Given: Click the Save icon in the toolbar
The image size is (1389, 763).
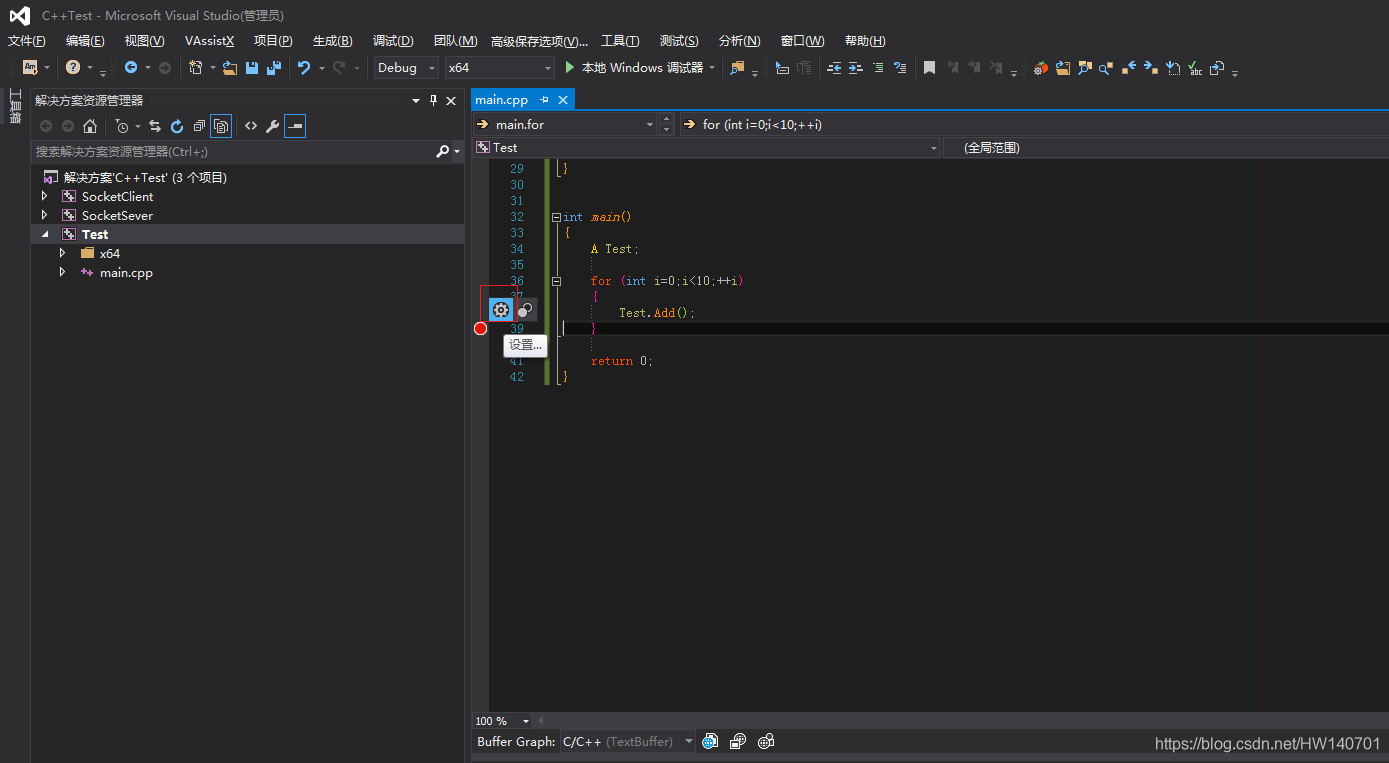Looking at the screenshot, I should pyautogui.click(x=252, y=68).
